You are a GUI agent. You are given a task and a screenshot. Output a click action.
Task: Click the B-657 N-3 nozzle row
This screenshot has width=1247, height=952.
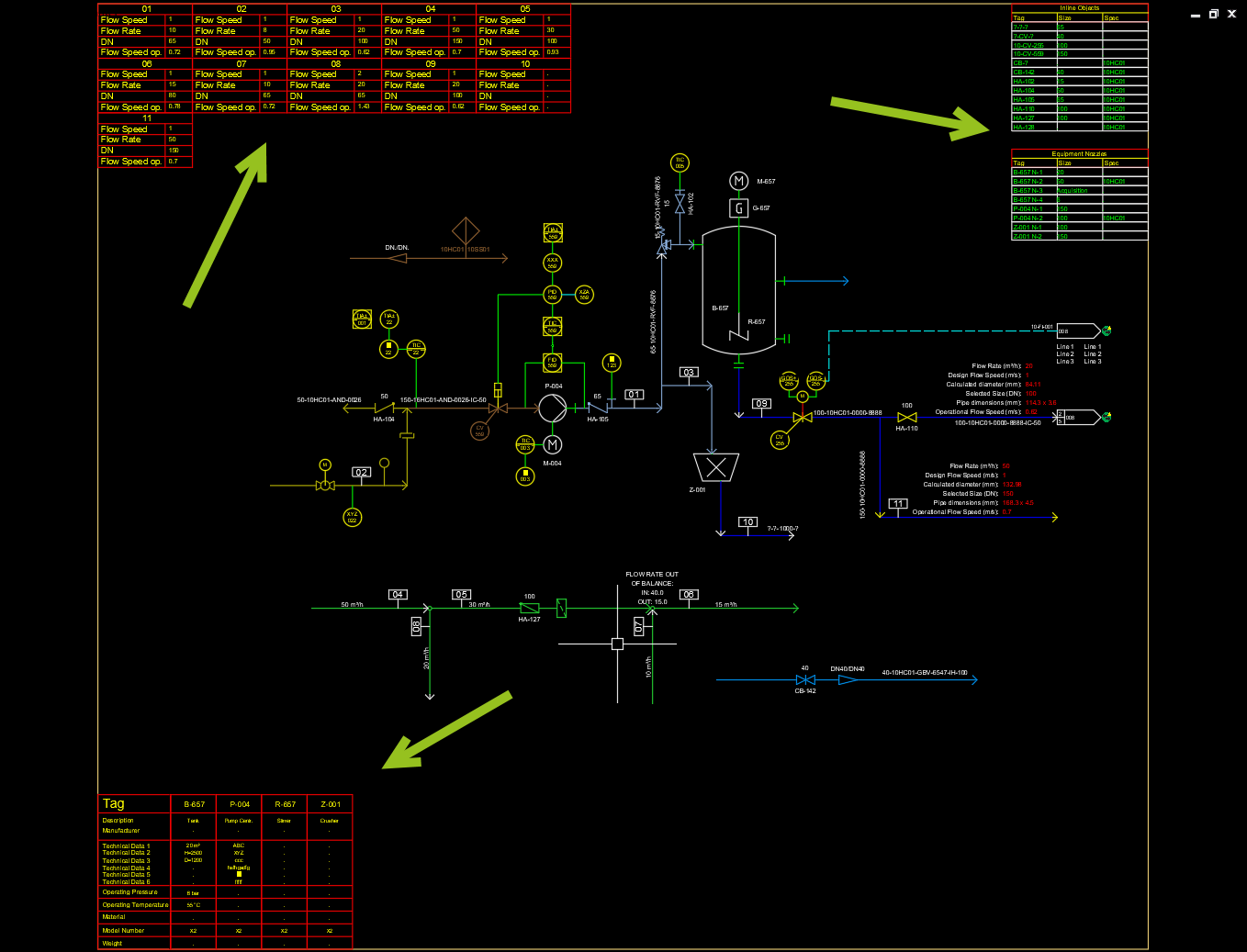click(x=1080, y=191)
